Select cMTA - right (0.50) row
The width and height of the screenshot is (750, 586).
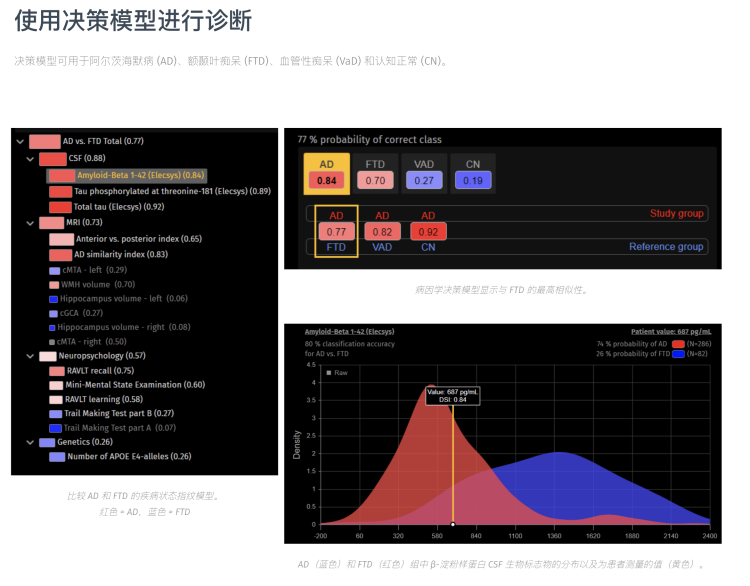[88, 342]
